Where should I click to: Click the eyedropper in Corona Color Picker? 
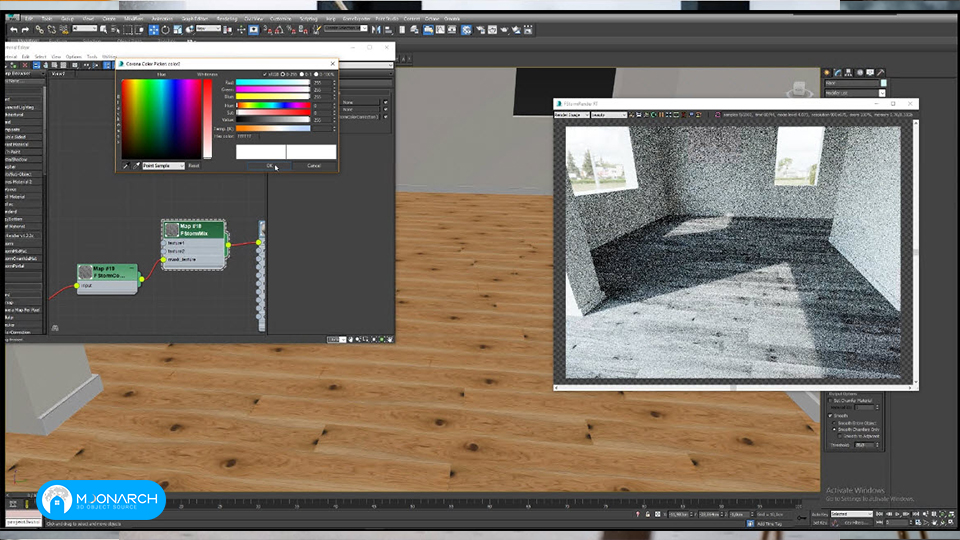[126, 166]
